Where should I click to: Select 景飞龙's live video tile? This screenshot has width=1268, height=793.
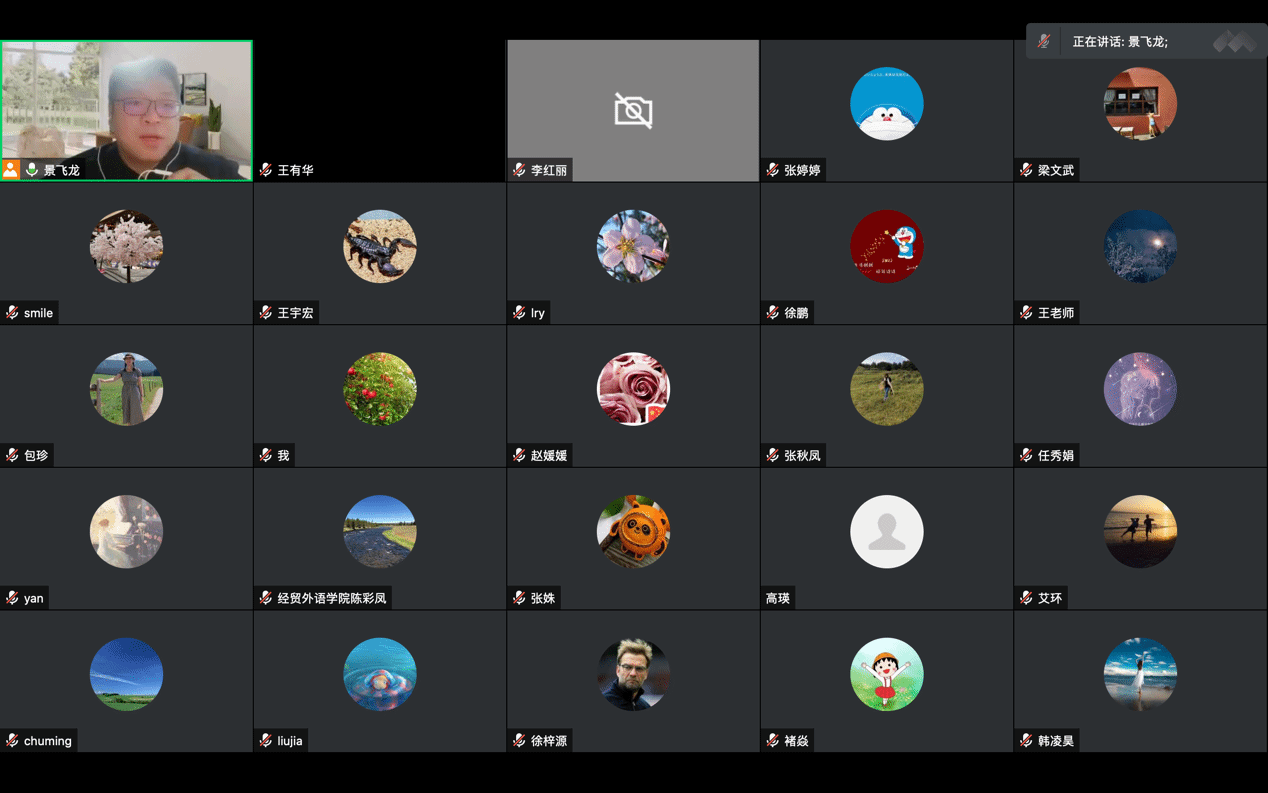(127, 110)
